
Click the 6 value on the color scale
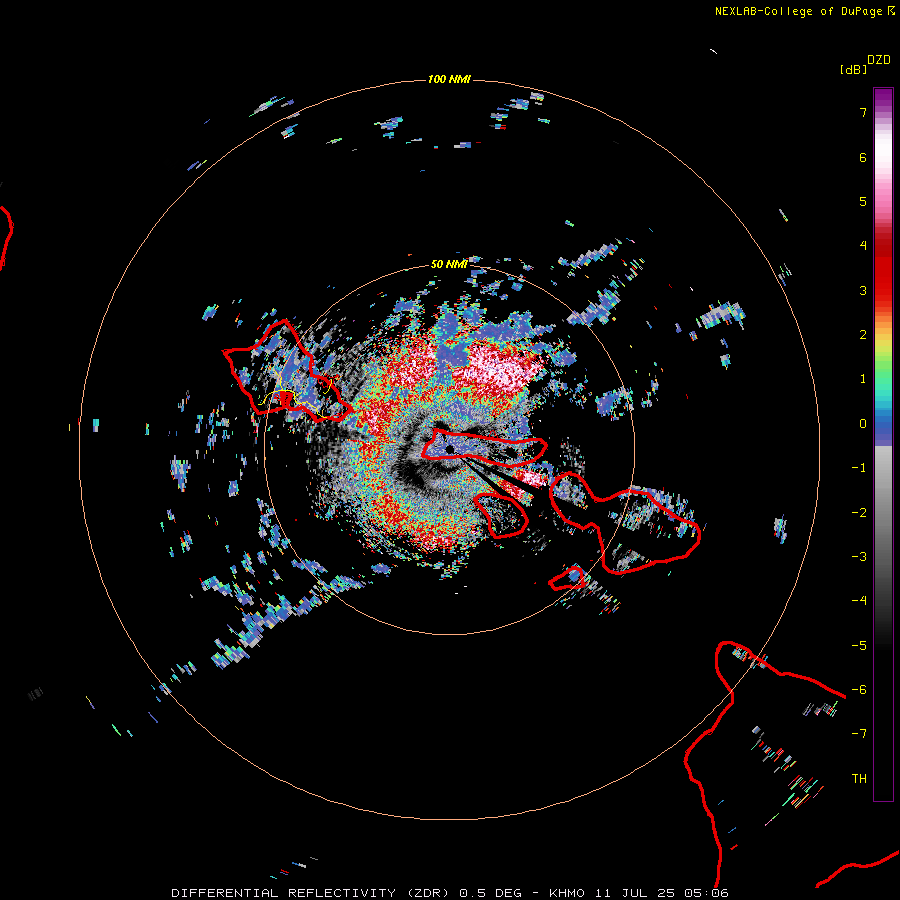click(x=863, y=157)
